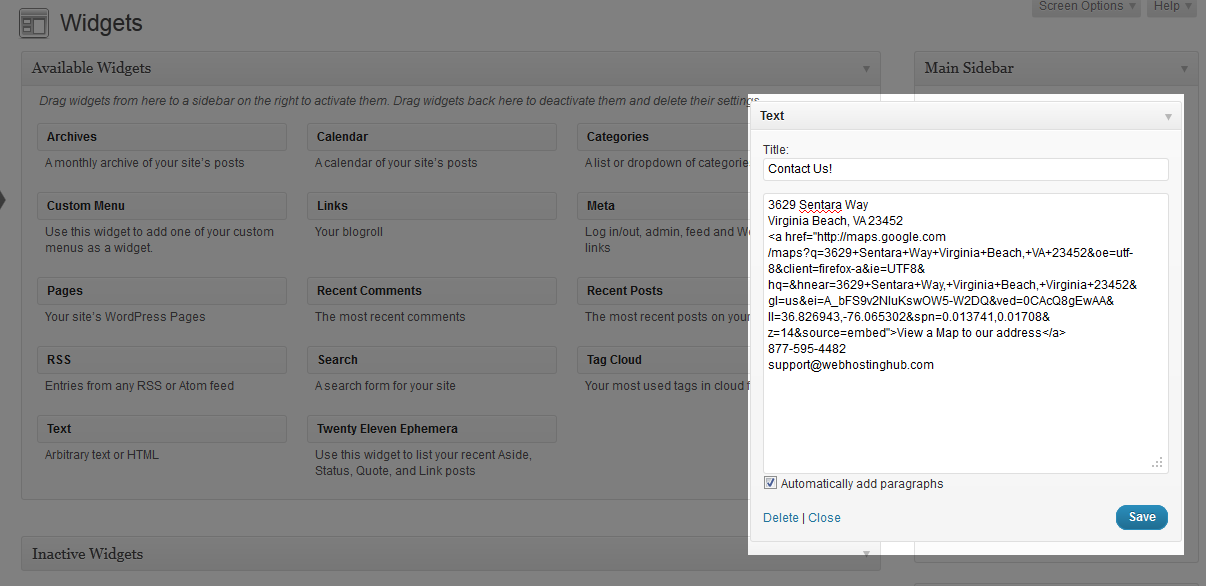
Task: Open the Help tab
Action: point(1172,7)
